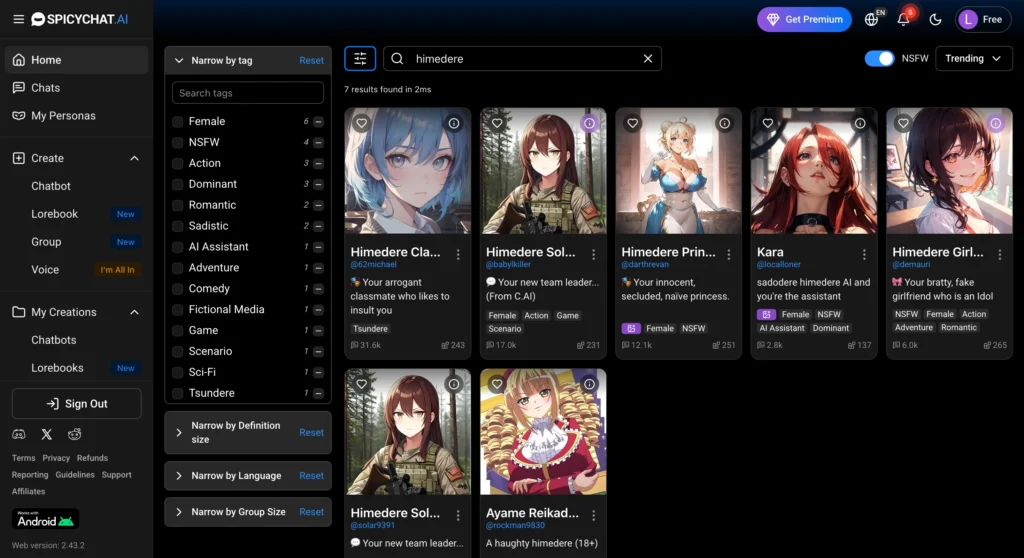
Task: Favorite the Himedere Prin... card heart
Action: (632, 123)
